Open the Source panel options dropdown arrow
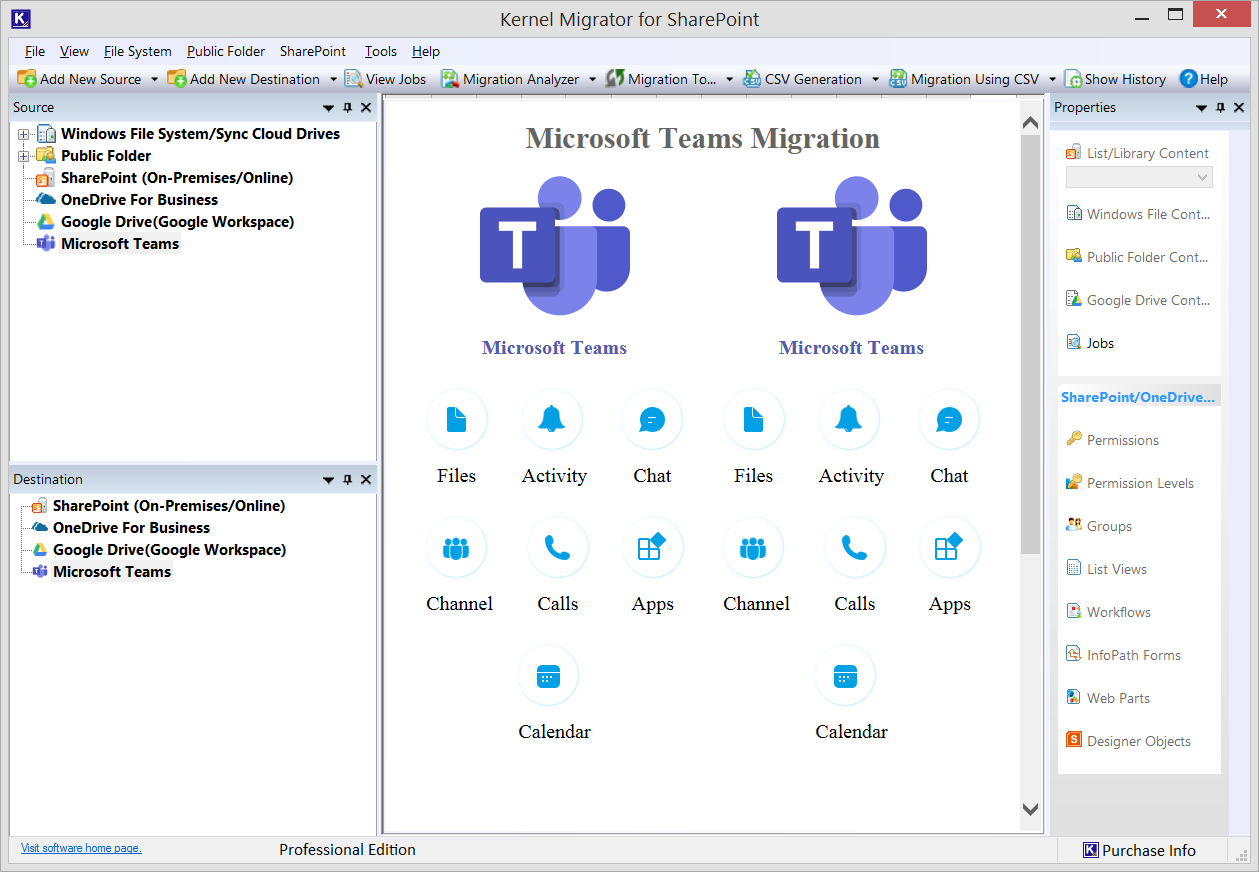This screenshot has height=872, width=1259. point(329,108)
